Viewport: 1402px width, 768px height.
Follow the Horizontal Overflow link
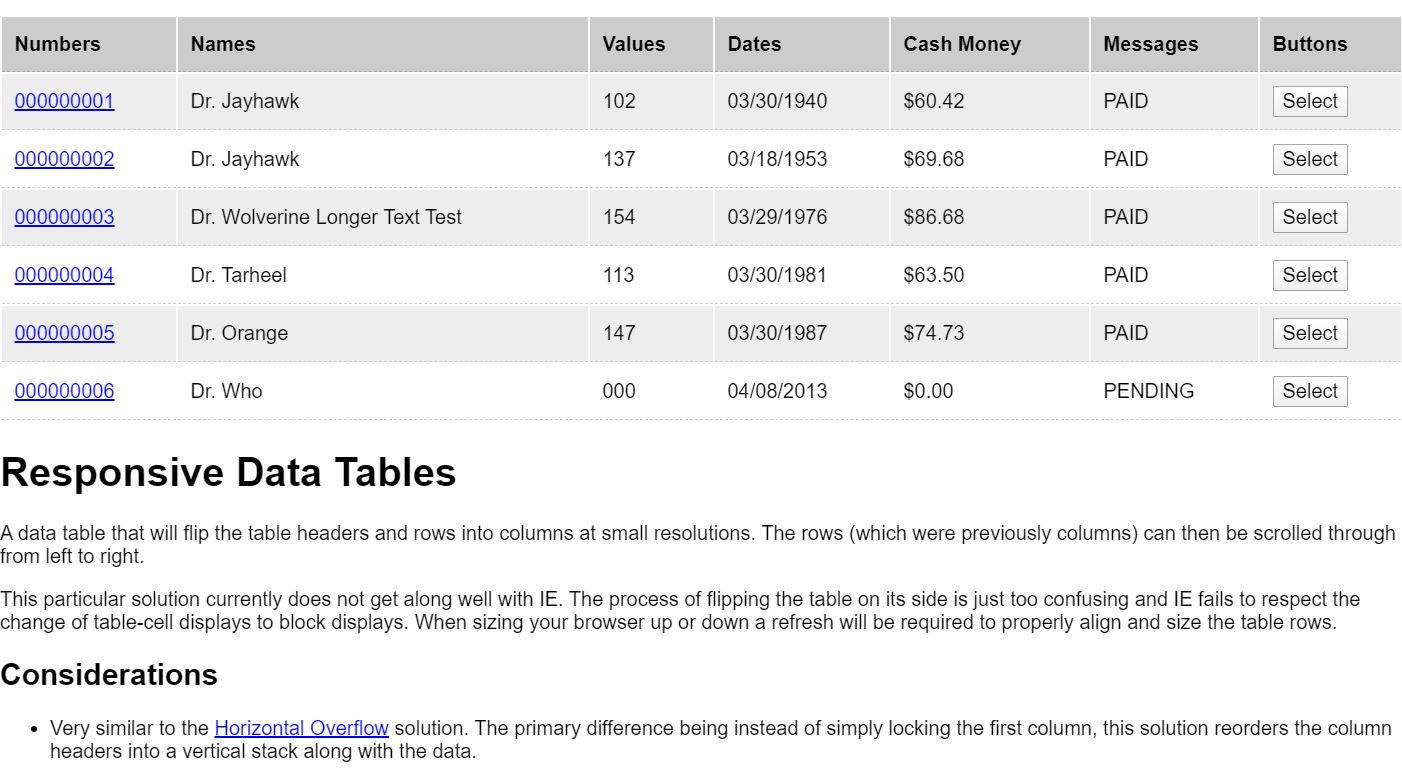click(301, 728)
